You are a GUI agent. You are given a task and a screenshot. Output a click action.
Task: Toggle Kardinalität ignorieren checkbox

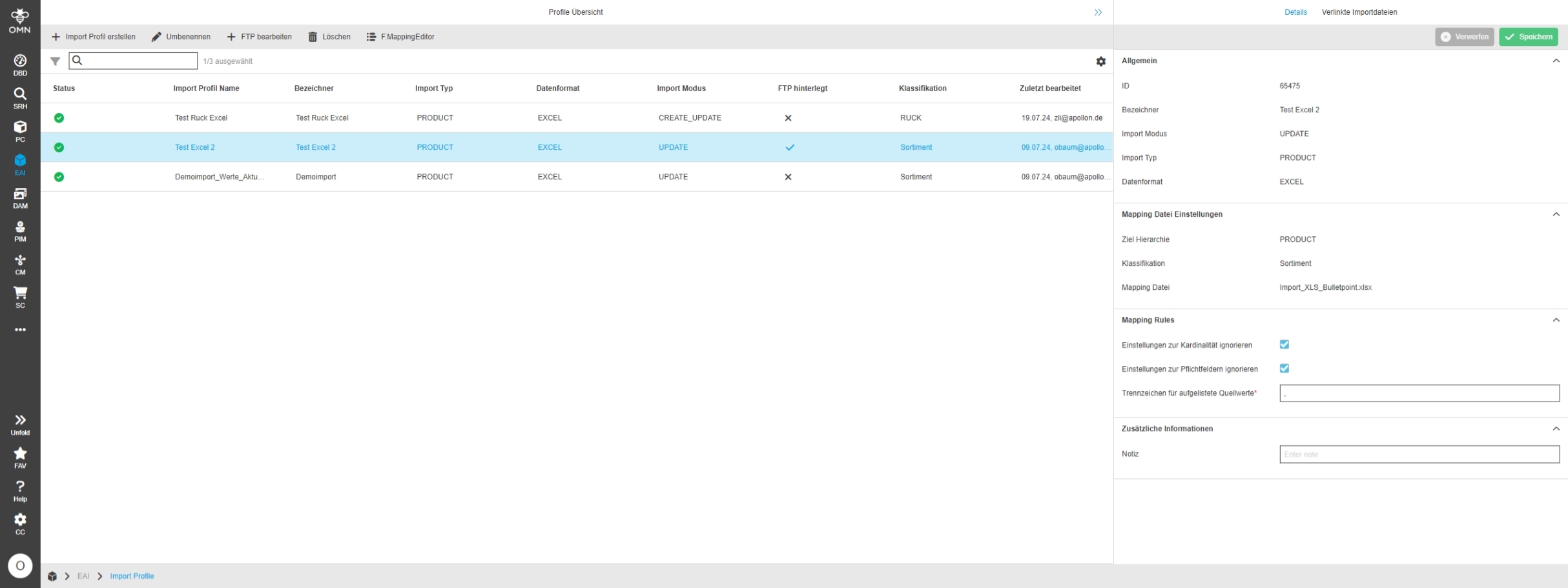1284,345
